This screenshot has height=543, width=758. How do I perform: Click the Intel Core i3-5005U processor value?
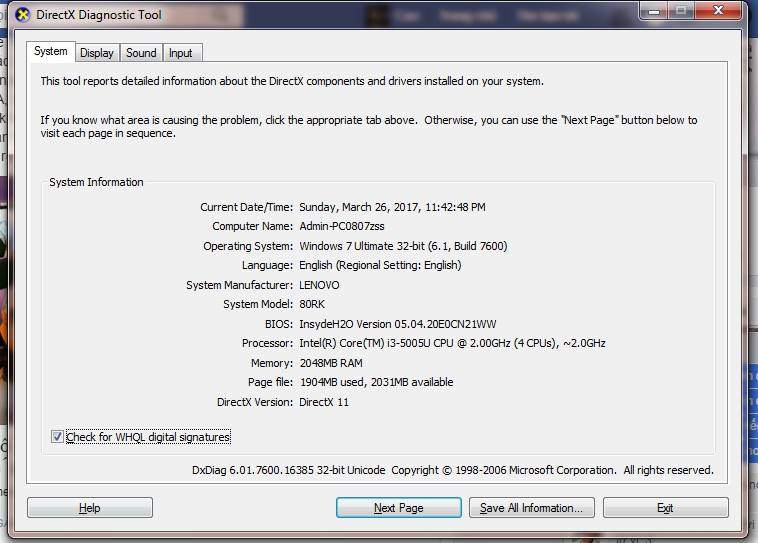click(452, 343)
